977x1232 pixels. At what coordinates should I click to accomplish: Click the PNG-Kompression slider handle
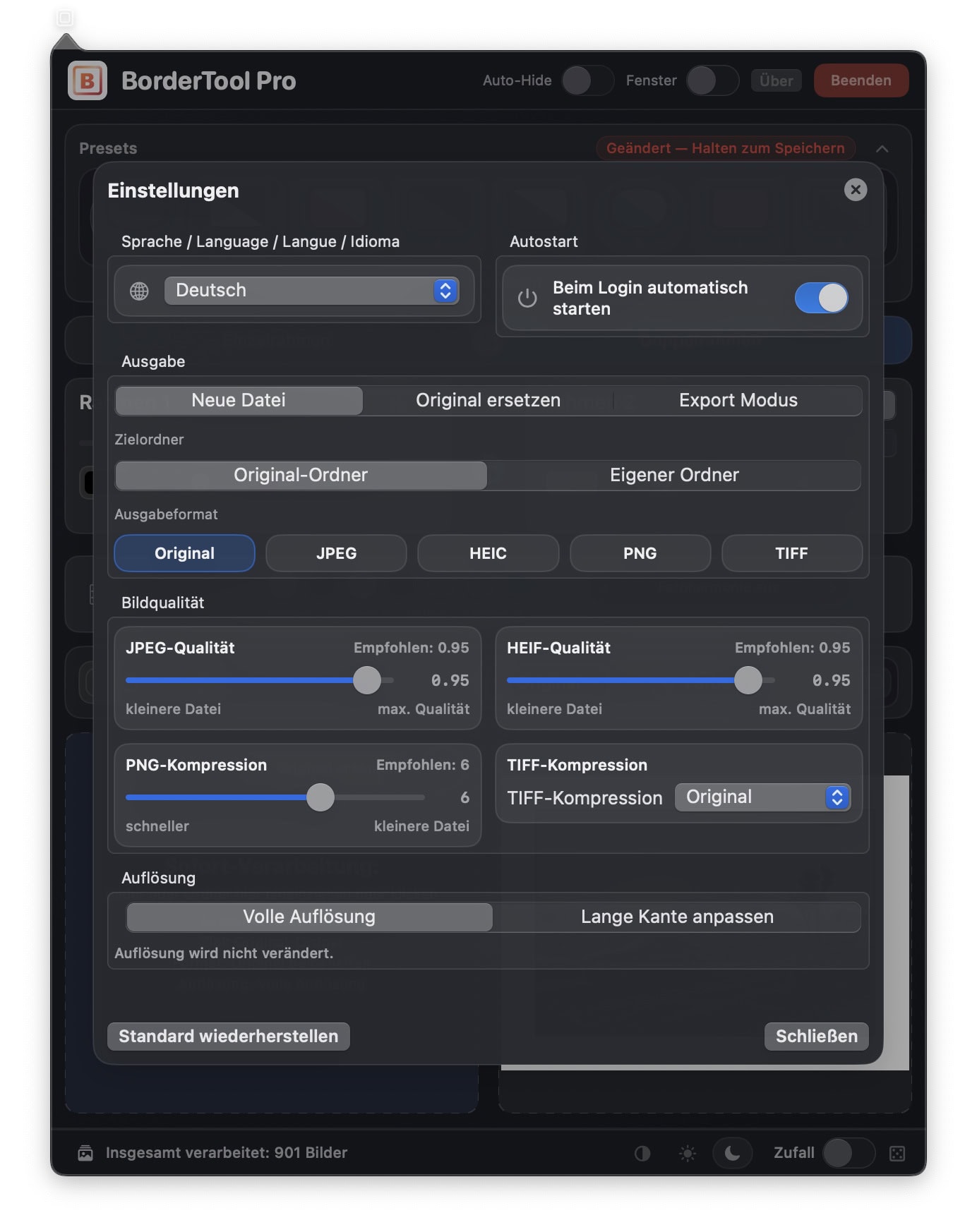pos(320,797)
